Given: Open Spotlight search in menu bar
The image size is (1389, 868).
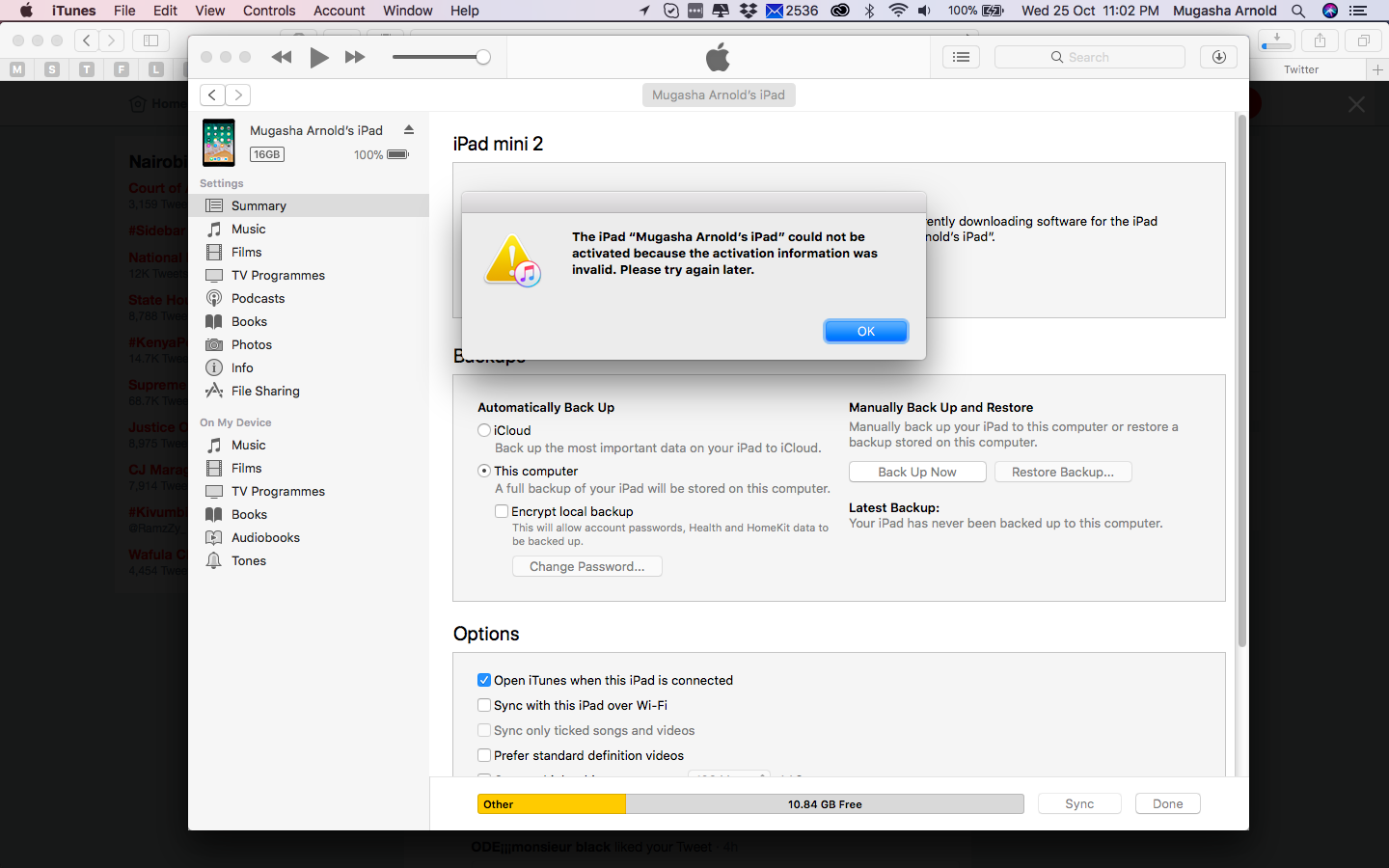Looking at the screenshot, I should tap(1298, 11).
